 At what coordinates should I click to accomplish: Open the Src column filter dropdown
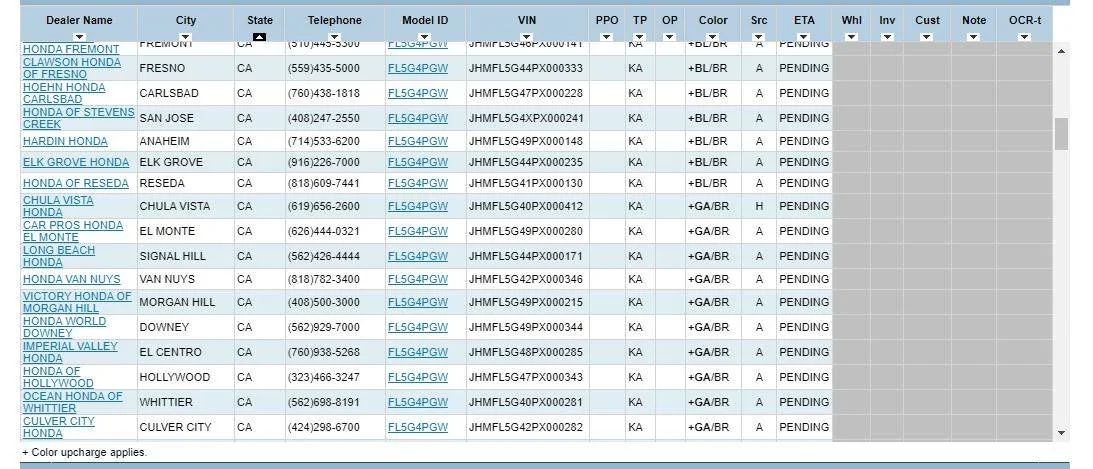click(758, 37)
